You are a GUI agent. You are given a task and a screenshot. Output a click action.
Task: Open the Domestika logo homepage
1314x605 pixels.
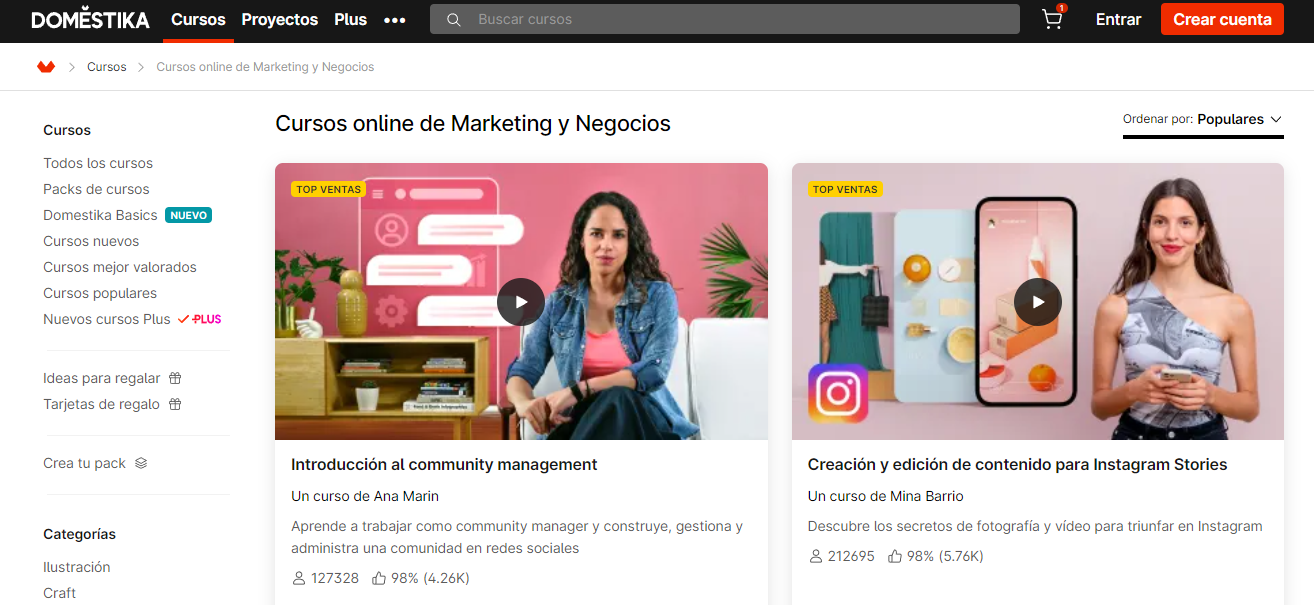pyautogui.click(x=90, y=20)
